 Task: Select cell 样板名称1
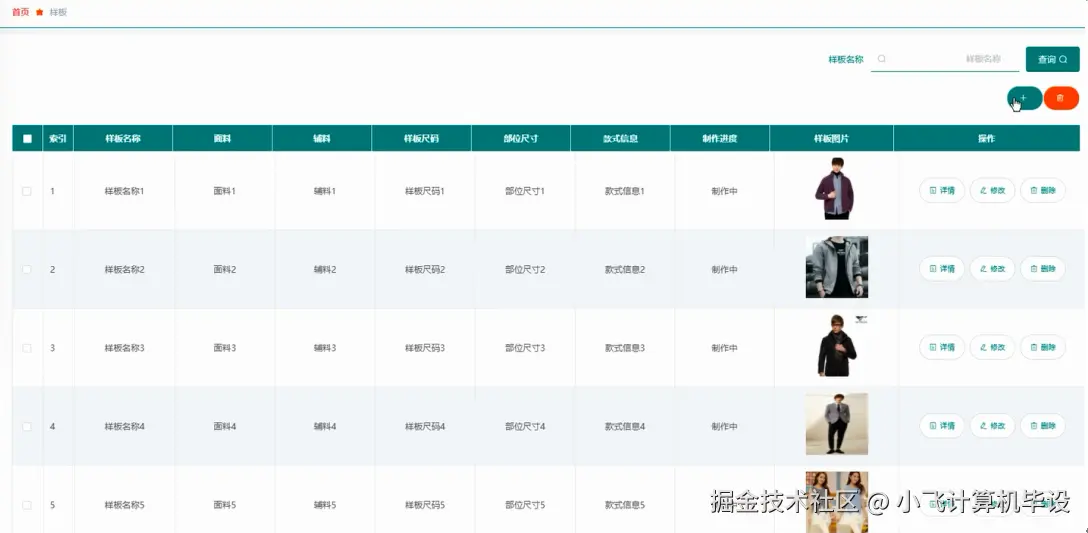pyautogui.click(x=124, y=191)
